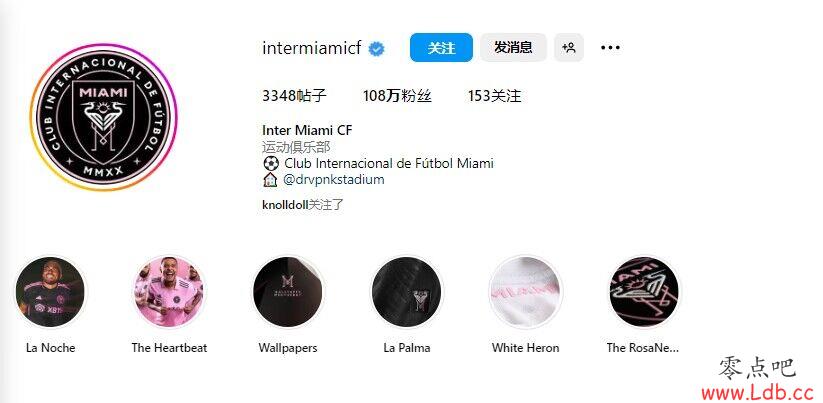This screenshot has height=403, width=823.
Task: Open the La Noche highlight circle
Action: tap(50, 292)
